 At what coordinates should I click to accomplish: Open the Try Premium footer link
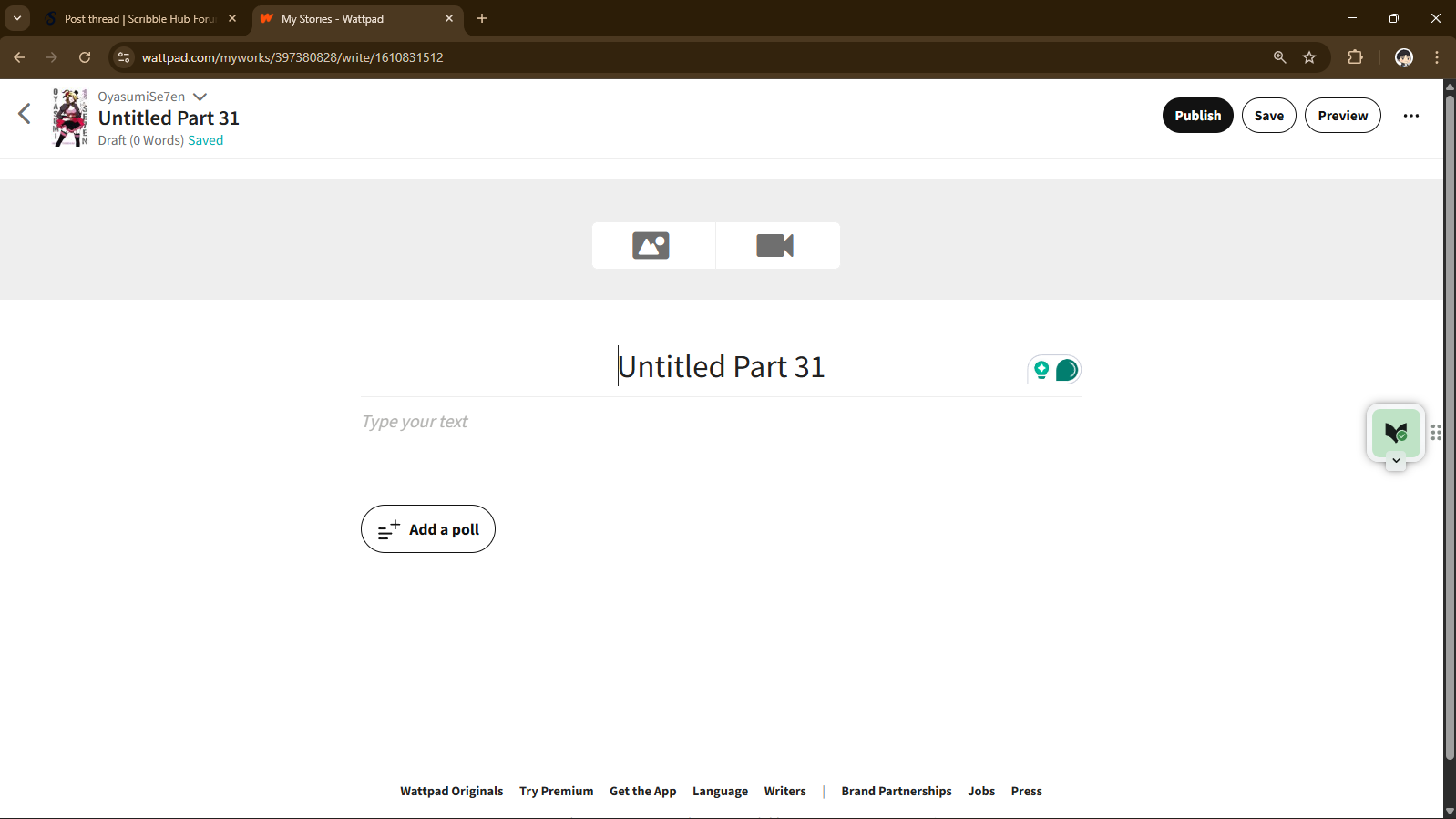tap(556, 791)
